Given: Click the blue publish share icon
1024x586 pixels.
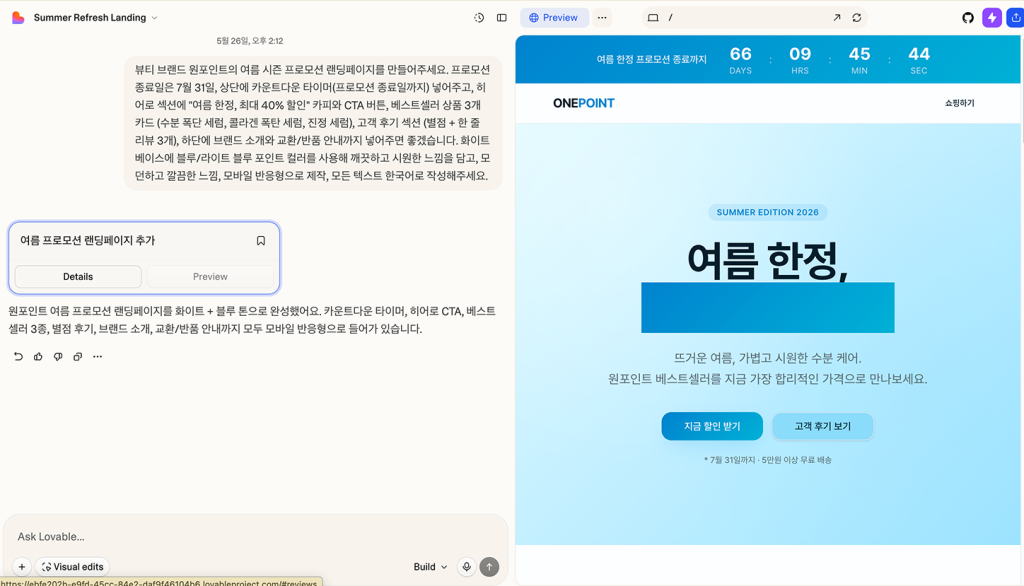Looking at the screenshot, I should tap(1015, 18).
